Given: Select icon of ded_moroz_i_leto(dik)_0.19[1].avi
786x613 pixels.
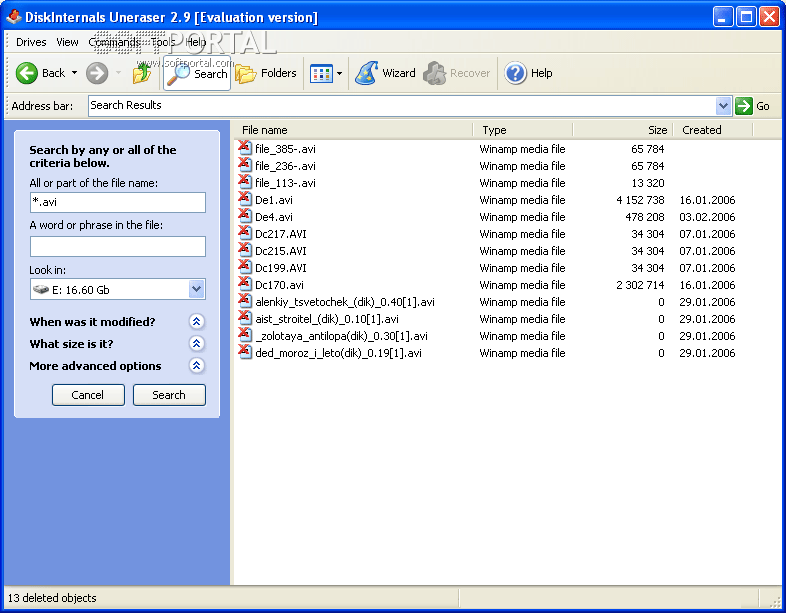Looking at the screenshot, I should point(245,352).
